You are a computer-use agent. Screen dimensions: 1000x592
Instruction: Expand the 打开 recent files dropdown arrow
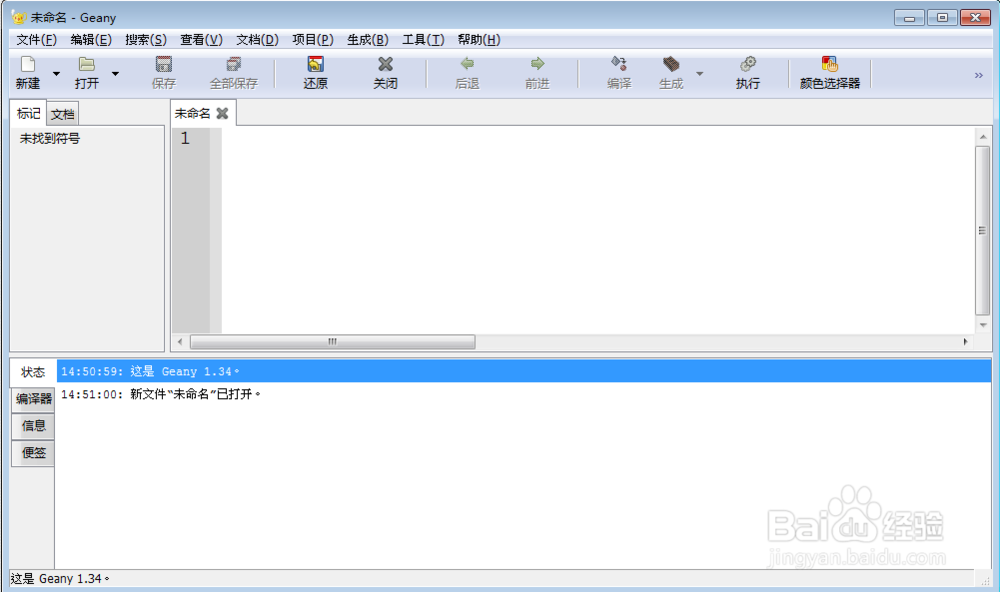115,74
